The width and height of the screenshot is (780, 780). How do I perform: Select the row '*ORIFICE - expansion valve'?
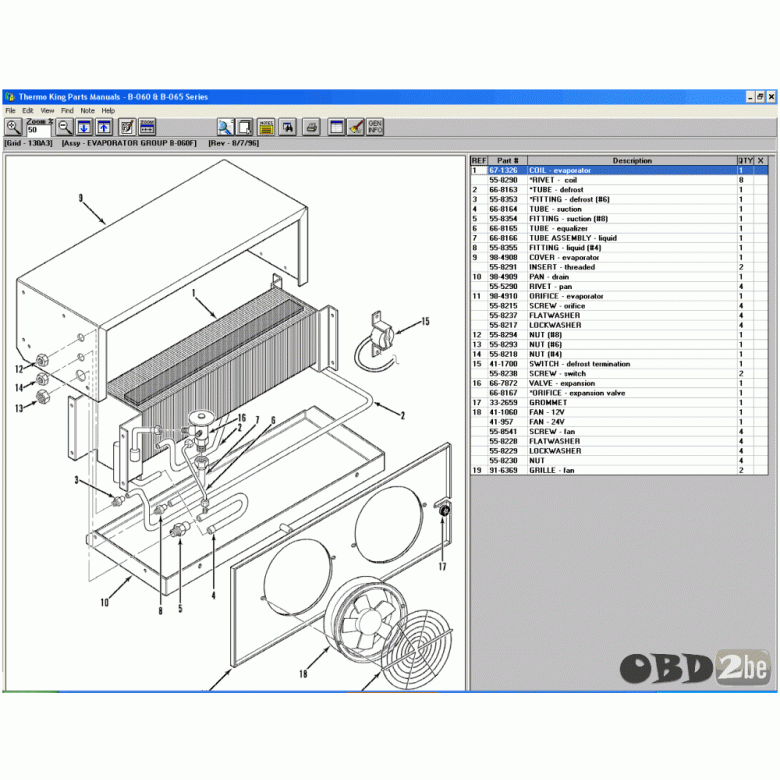click(x=619, y=393)
